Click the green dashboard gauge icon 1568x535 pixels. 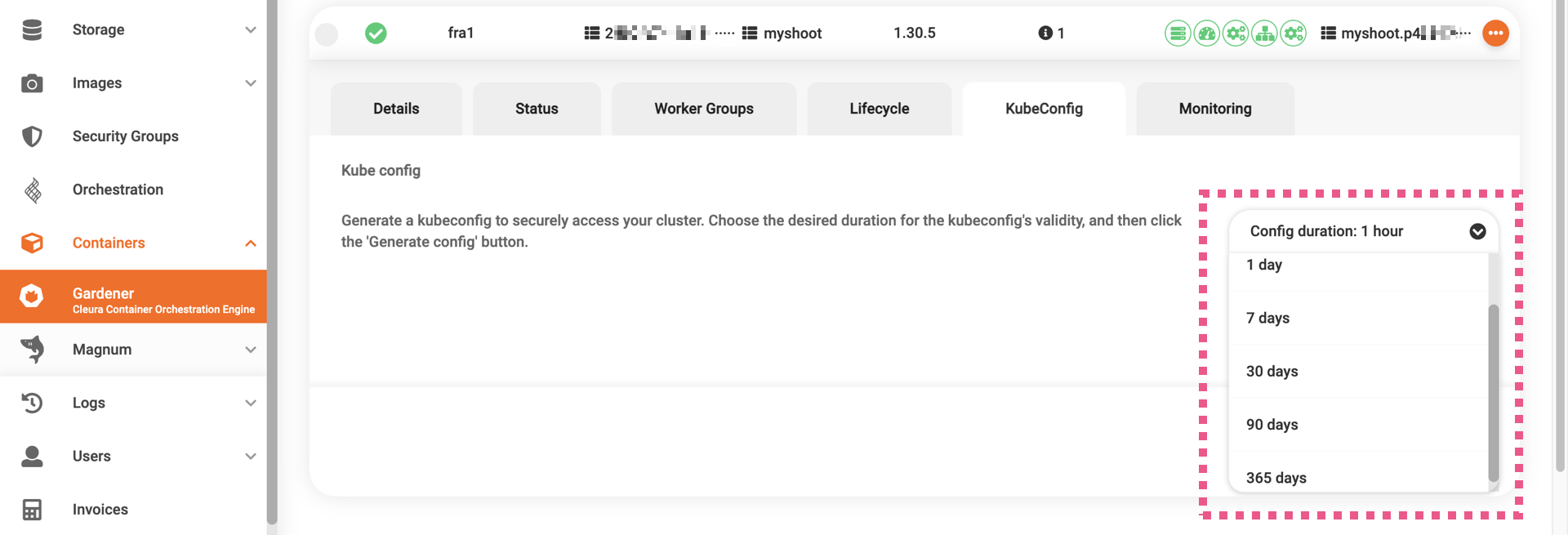click(1206, 33)
